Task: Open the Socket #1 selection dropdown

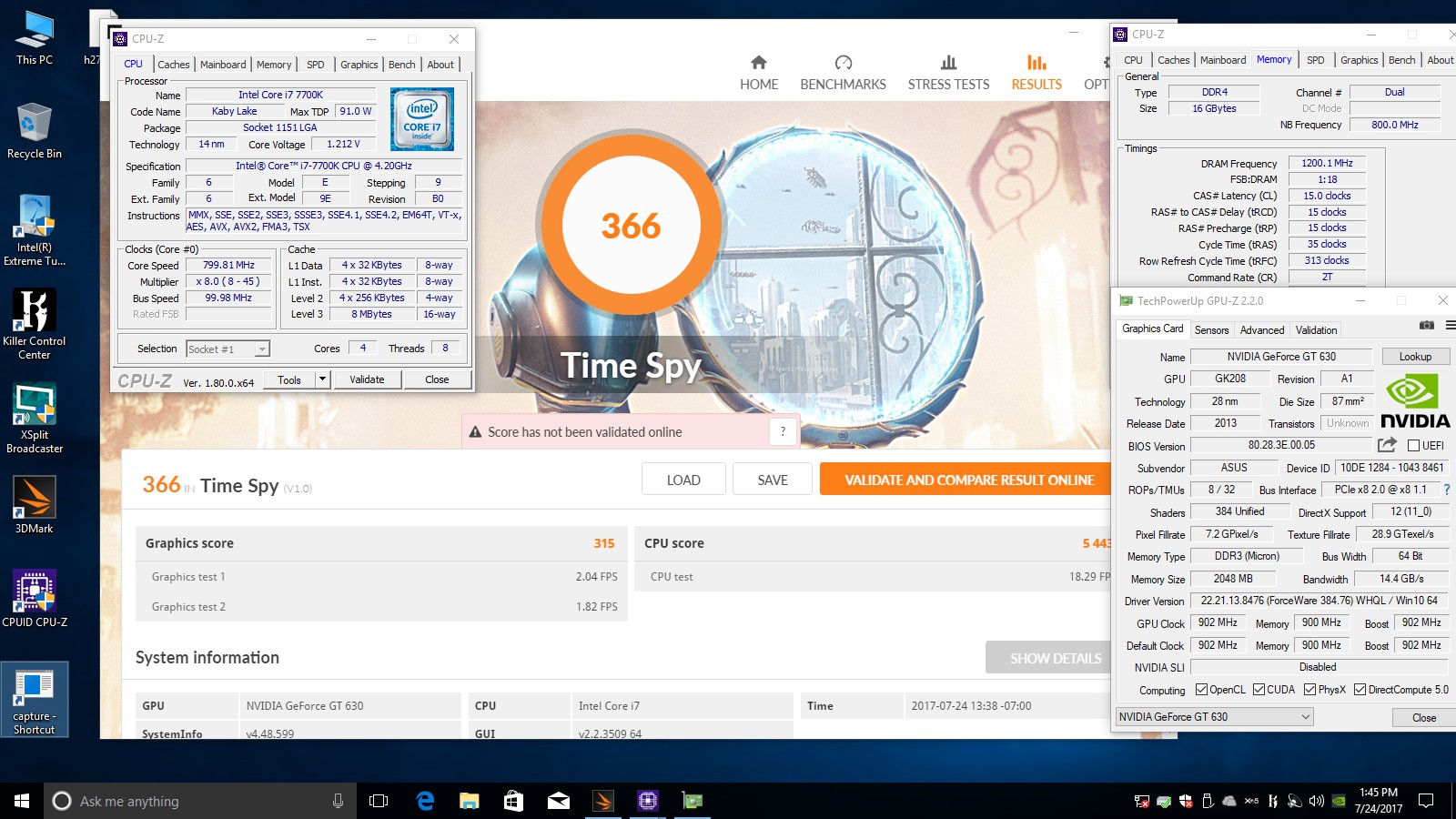Action: 228,349
